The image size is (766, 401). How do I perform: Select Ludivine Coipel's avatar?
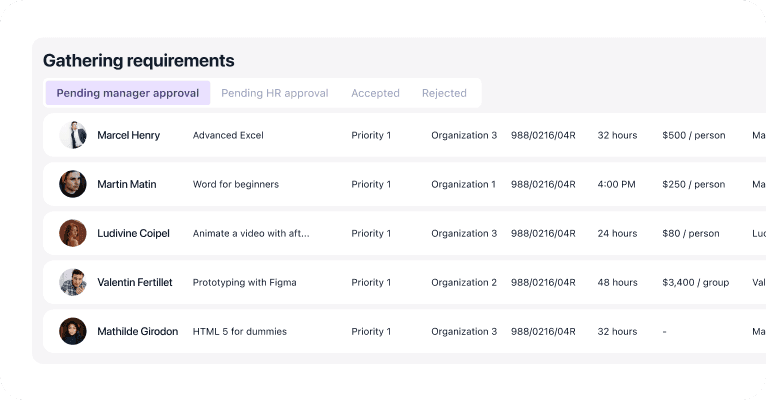(73, 233)
